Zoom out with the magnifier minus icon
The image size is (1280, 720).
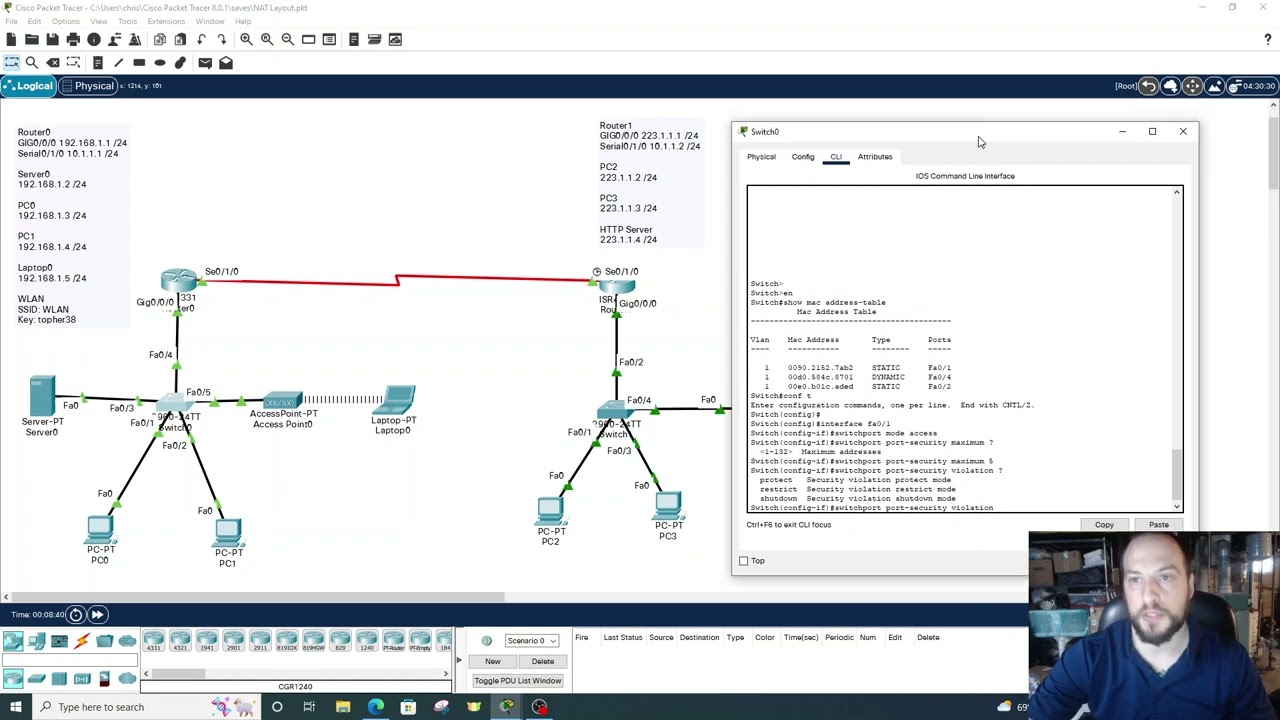[x=288, y=39]
